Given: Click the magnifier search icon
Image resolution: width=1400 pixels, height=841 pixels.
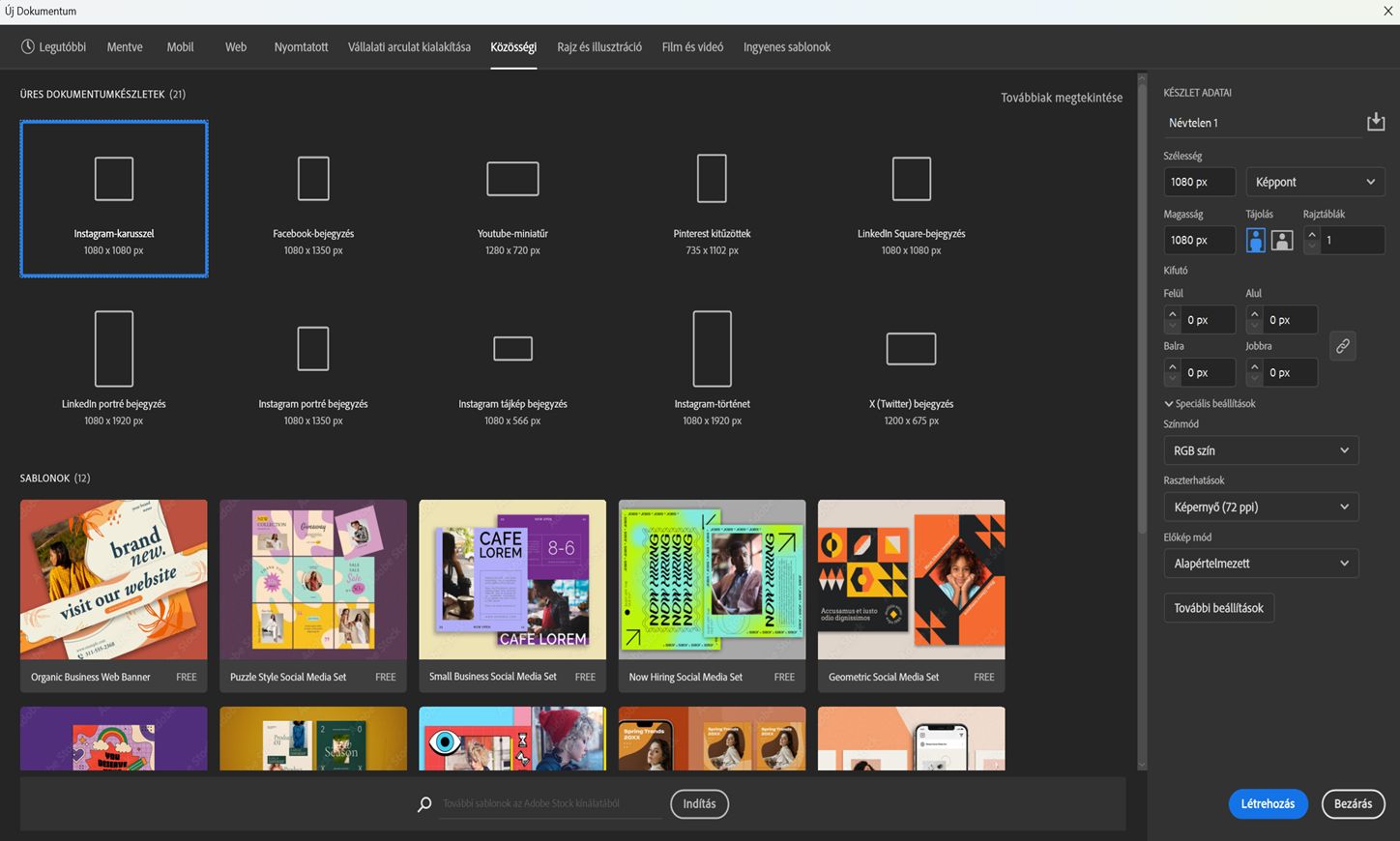Looking at the screenshot, I should pyautogui.click(x=424, y=804).
